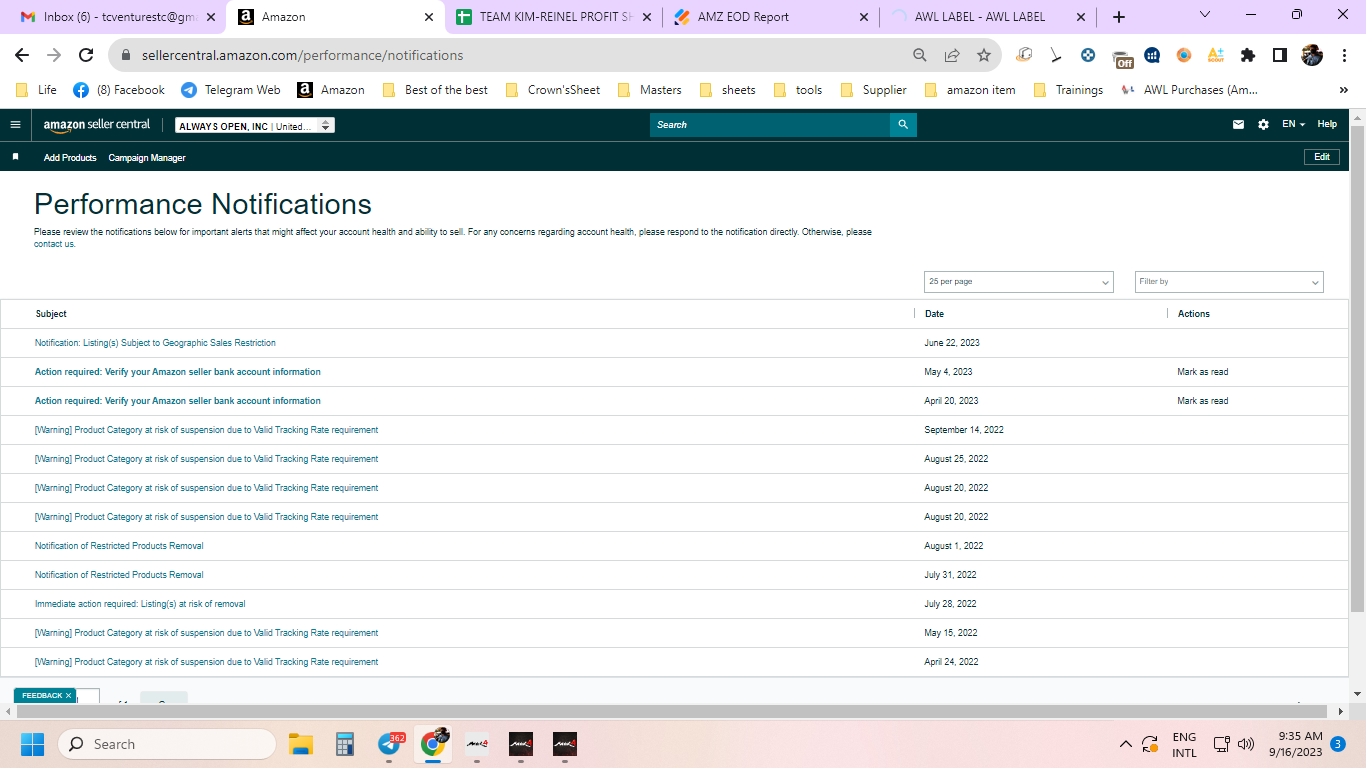Click the Windows taskbar Search box

point(167,744)
